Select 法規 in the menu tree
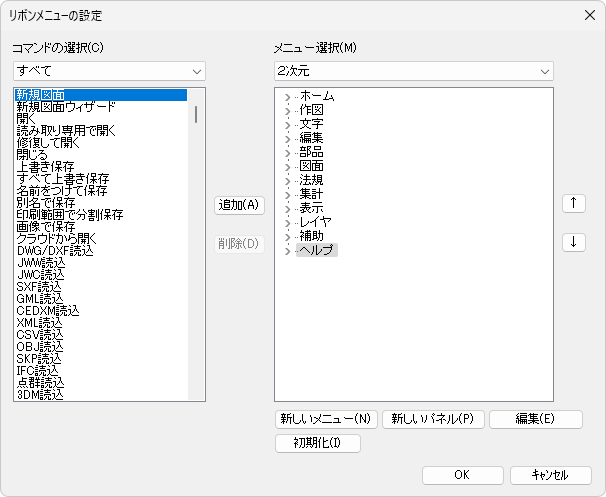This screenshot has height=497, width=606. [312, 180]
